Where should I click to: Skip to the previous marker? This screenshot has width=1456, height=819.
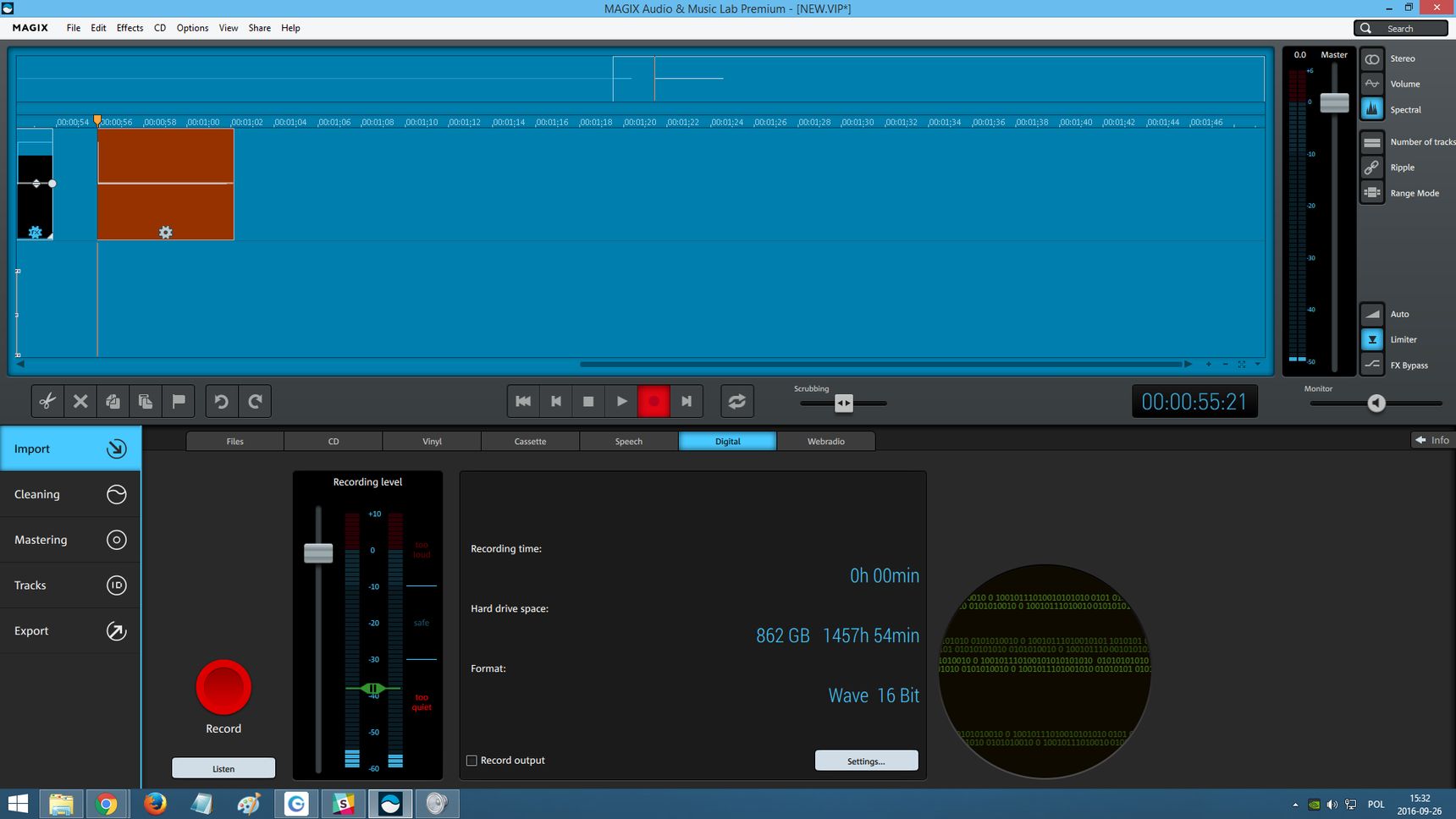556,401
